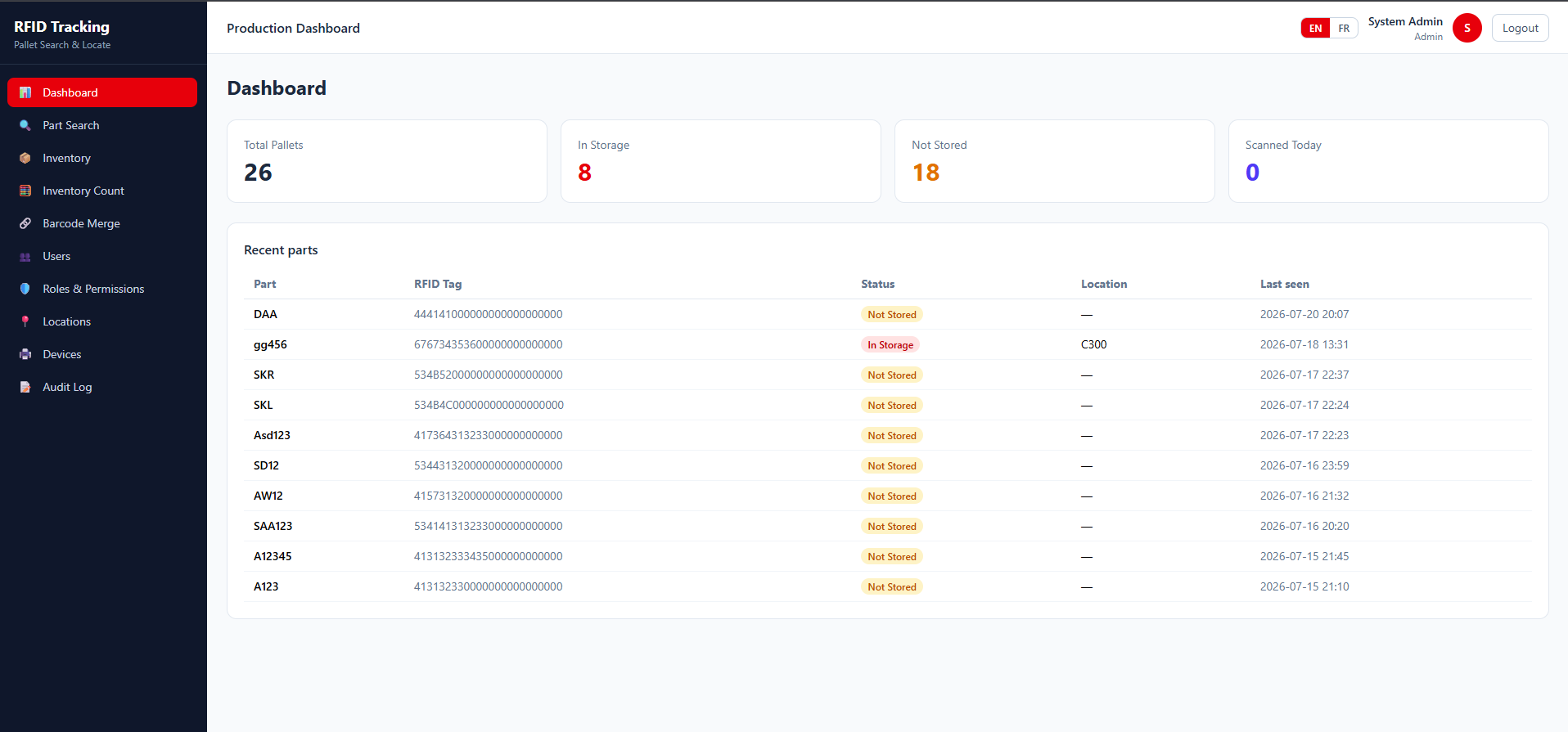The height and width of the screenshot is (732, 1568).
Task: Click the System Admin user name
Action: [1405, 21]
